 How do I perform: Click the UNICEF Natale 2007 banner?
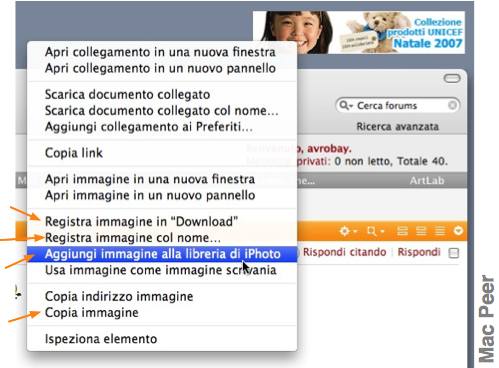coord(359,32)
